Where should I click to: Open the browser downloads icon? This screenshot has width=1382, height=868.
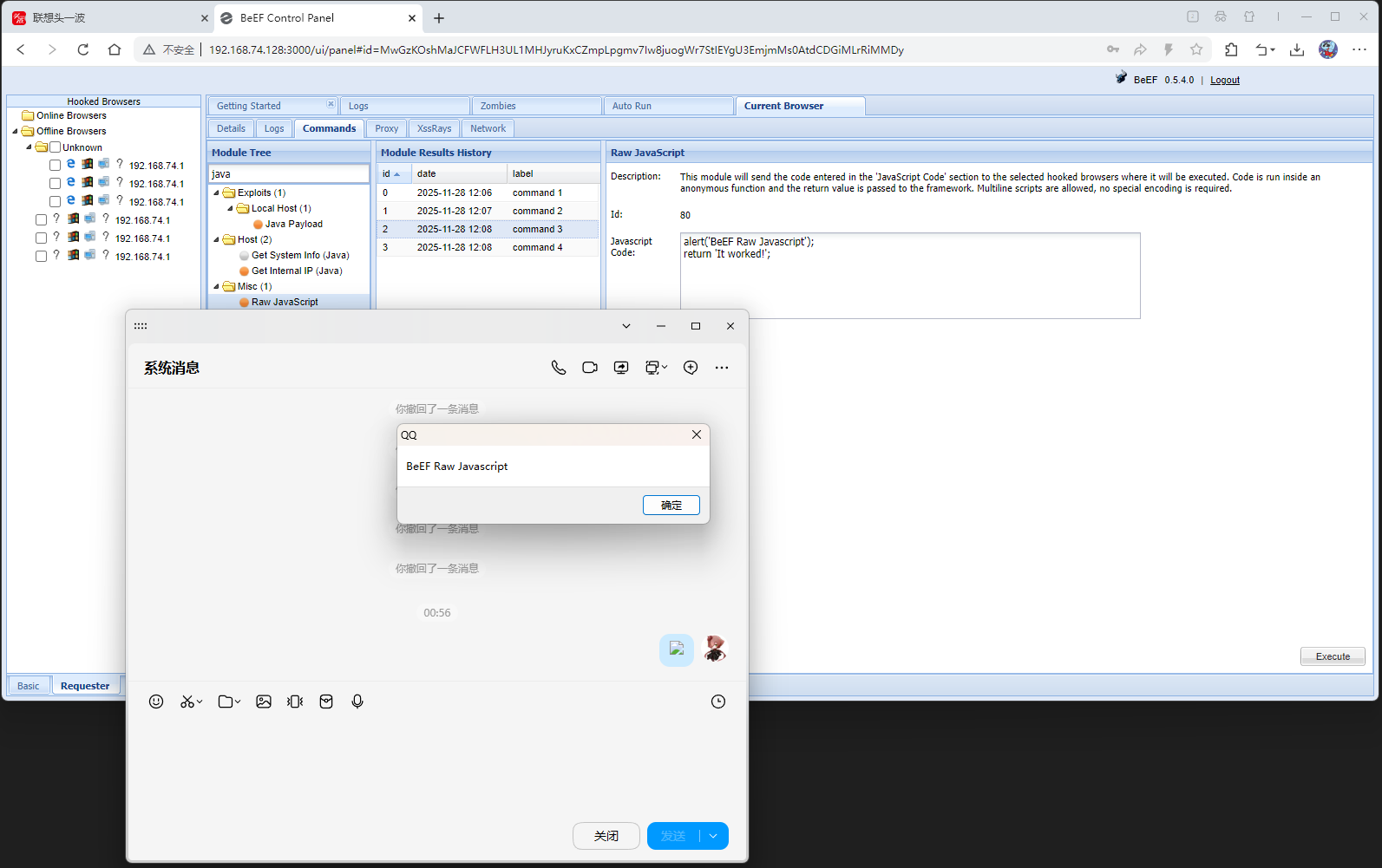point(1297,49)
